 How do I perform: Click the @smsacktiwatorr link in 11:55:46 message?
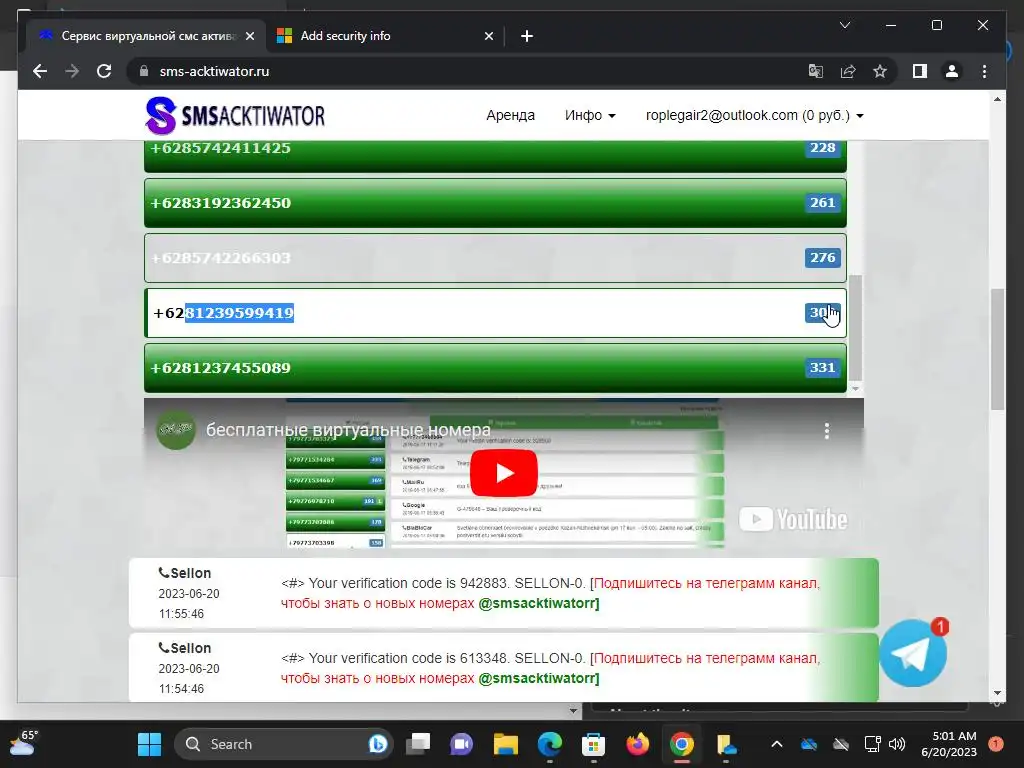[x=539, y=603]
